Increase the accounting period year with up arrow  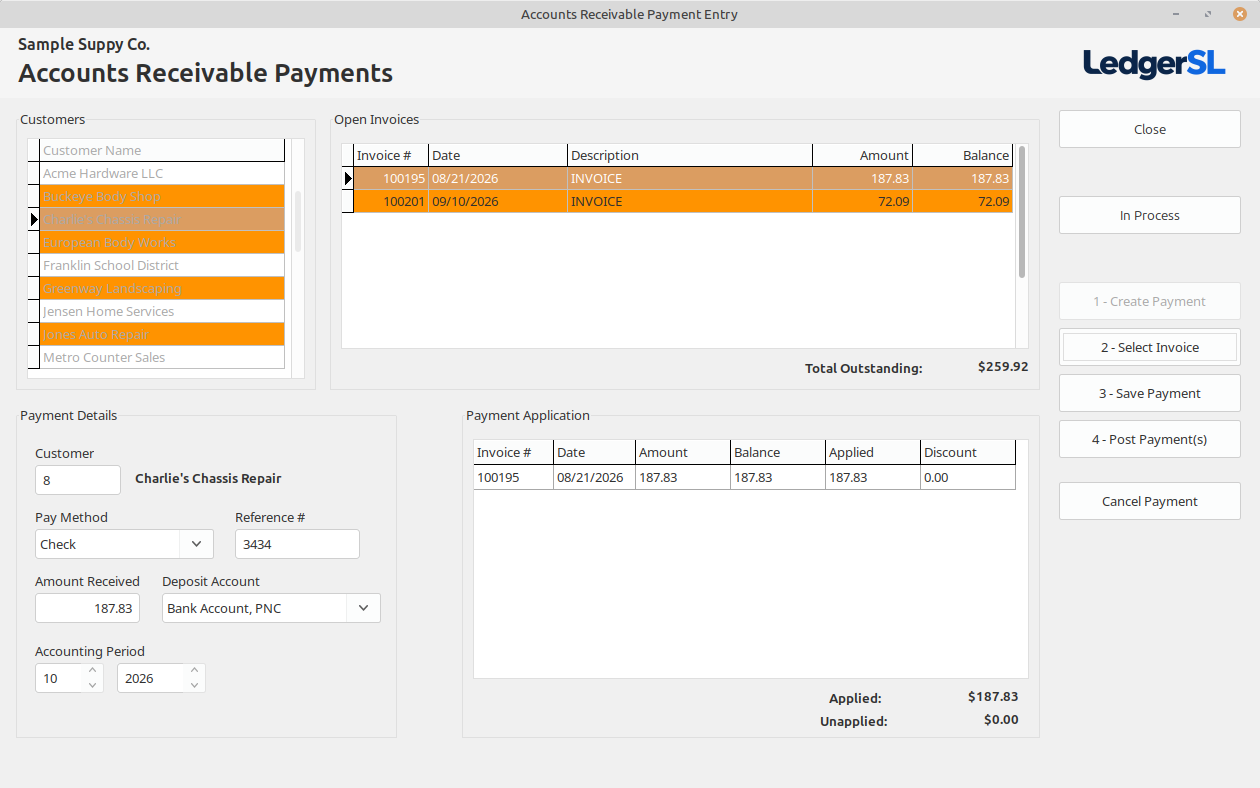point(195,671)
